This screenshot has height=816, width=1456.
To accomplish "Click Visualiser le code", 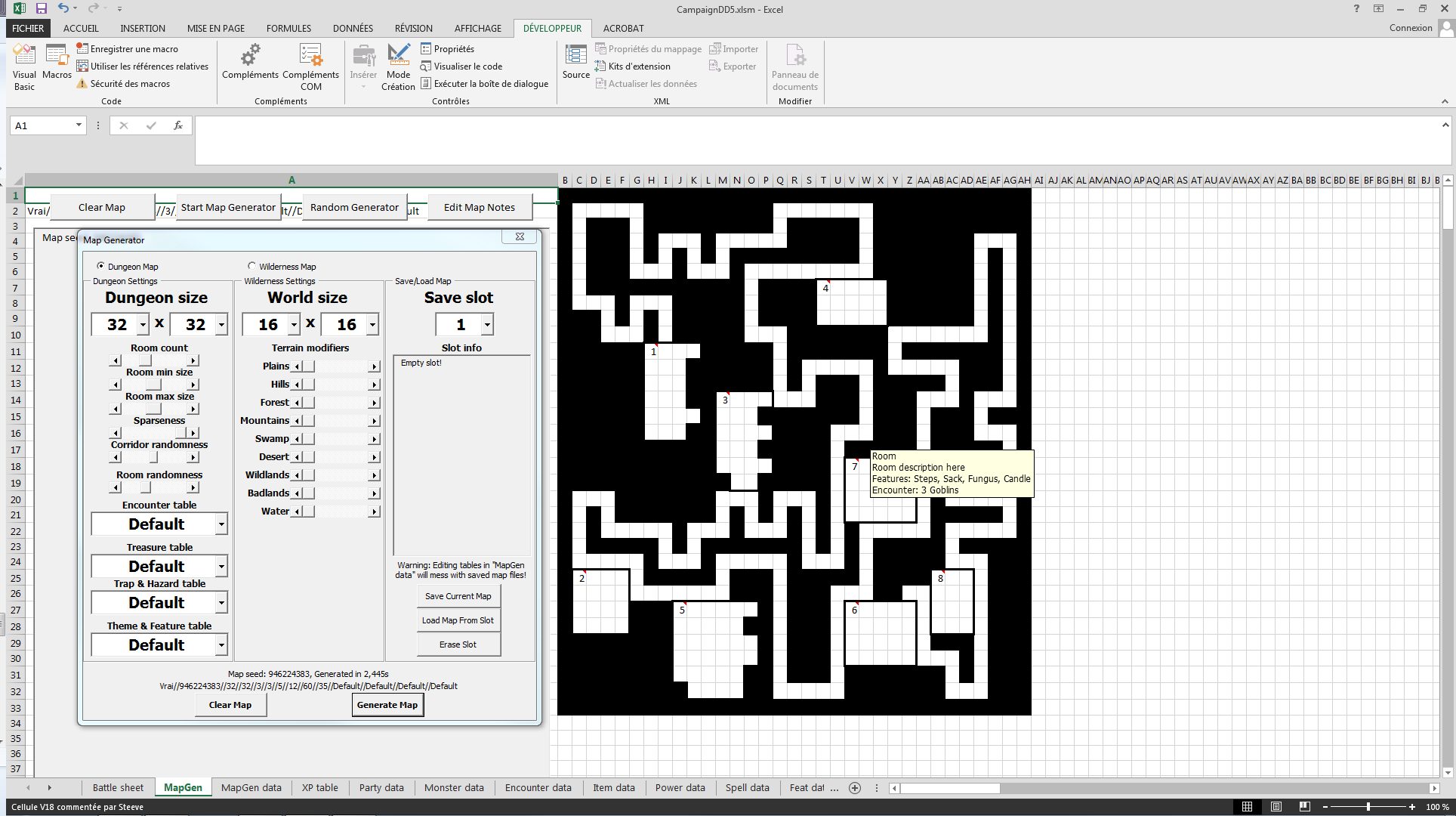I will click(461, 66).
